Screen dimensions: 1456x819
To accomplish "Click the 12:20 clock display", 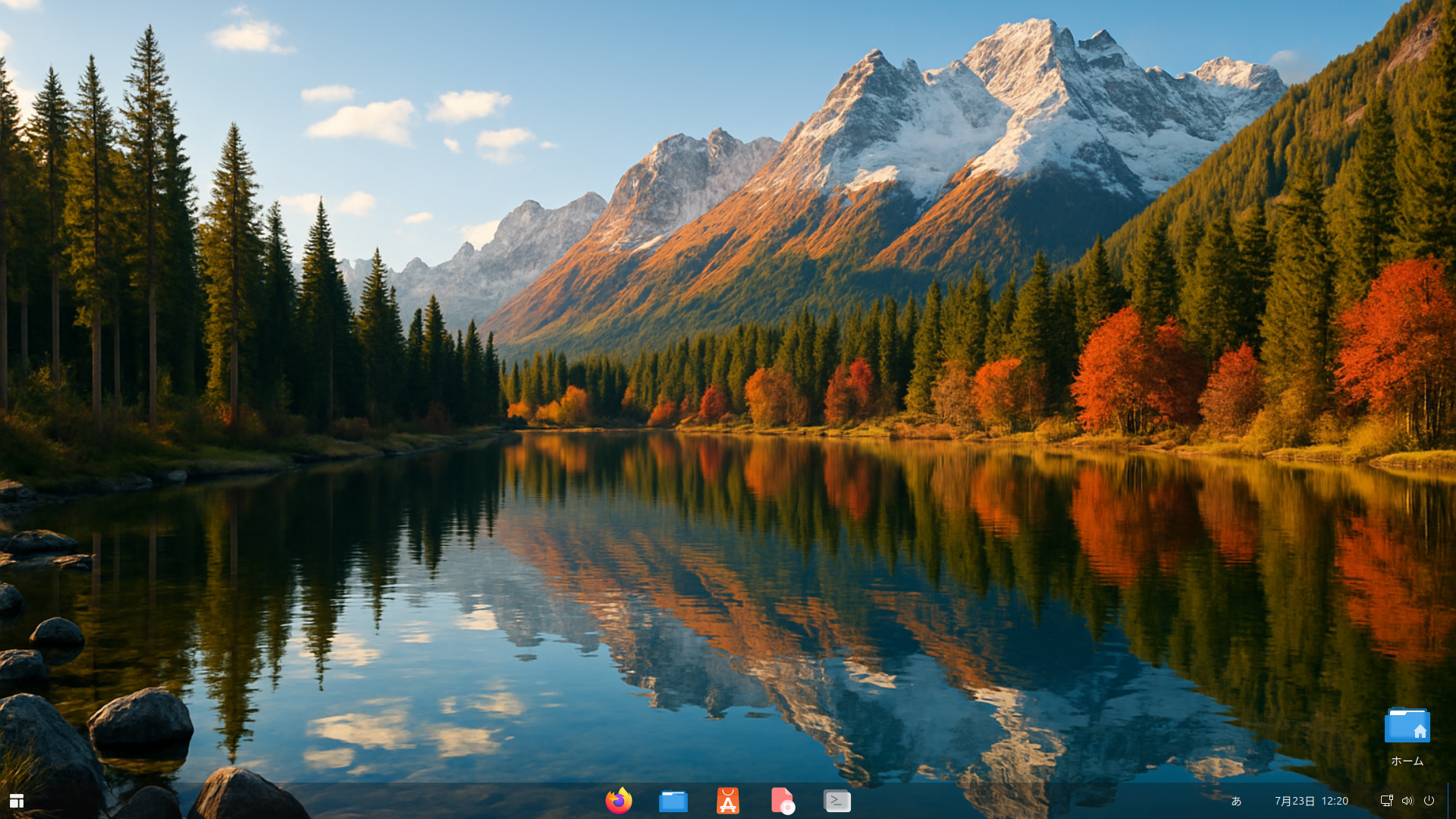I will [x=1334, y=801].
